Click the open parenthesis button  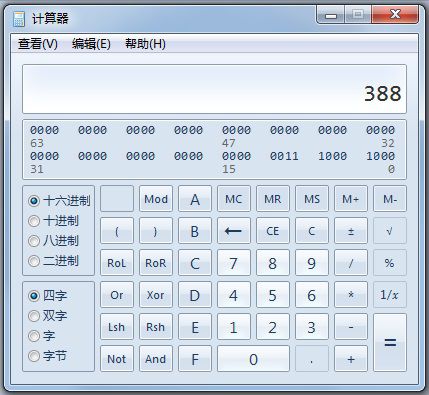click(x=117, y=231)
